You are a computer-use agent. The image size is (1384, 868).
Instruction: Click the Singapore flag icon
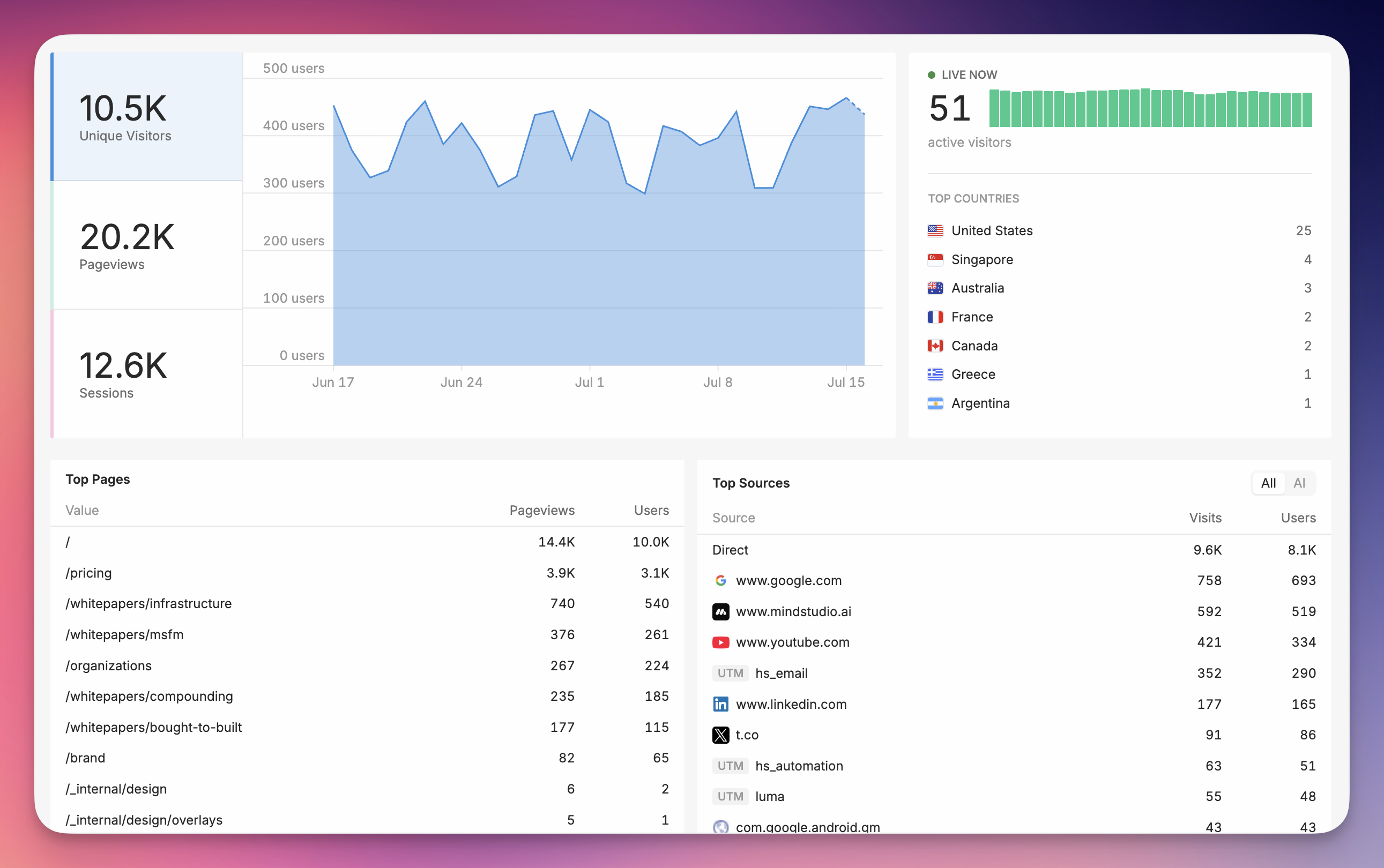coord(935,259)
